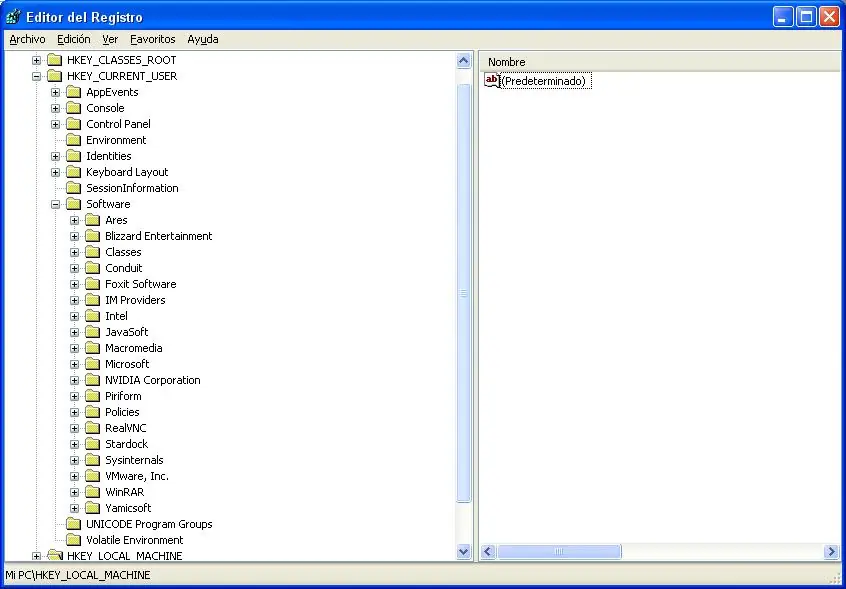Close the Editor del Registro window
This screenshot has width=846, height=589.
[829, 17]
